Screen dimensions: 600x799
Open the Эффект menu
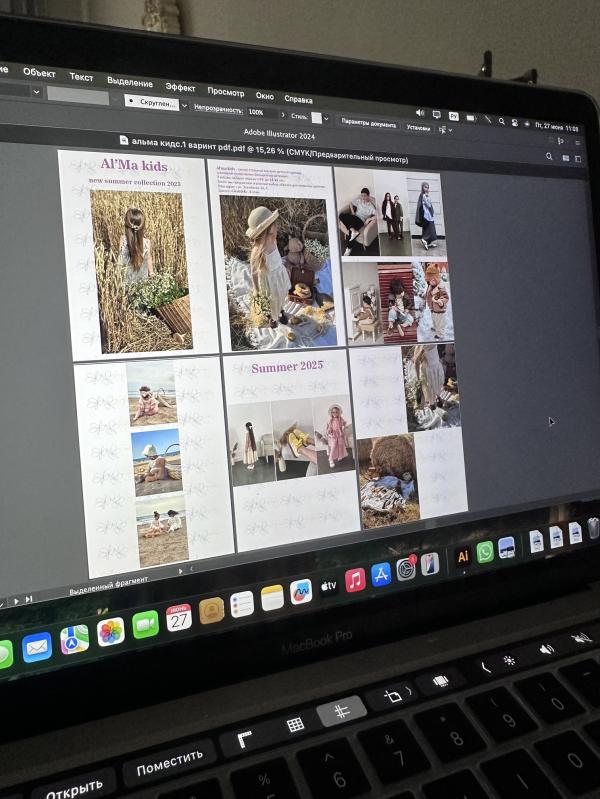click(180, 87)
